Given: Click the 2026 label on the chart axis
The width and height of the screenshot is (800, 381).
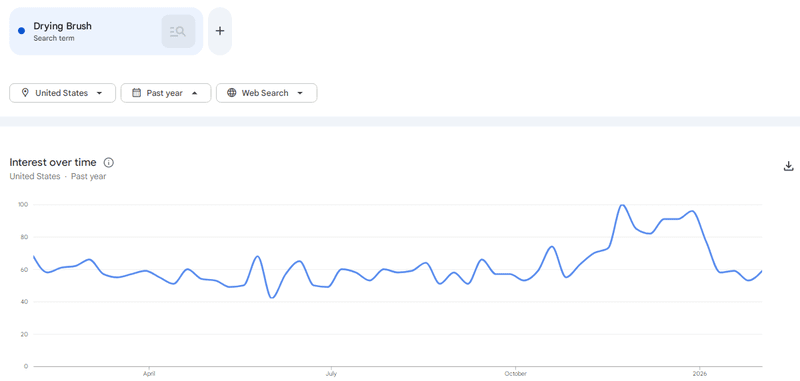Looking at the screenshot, I should pyautogui.click(x=699, y=374).
